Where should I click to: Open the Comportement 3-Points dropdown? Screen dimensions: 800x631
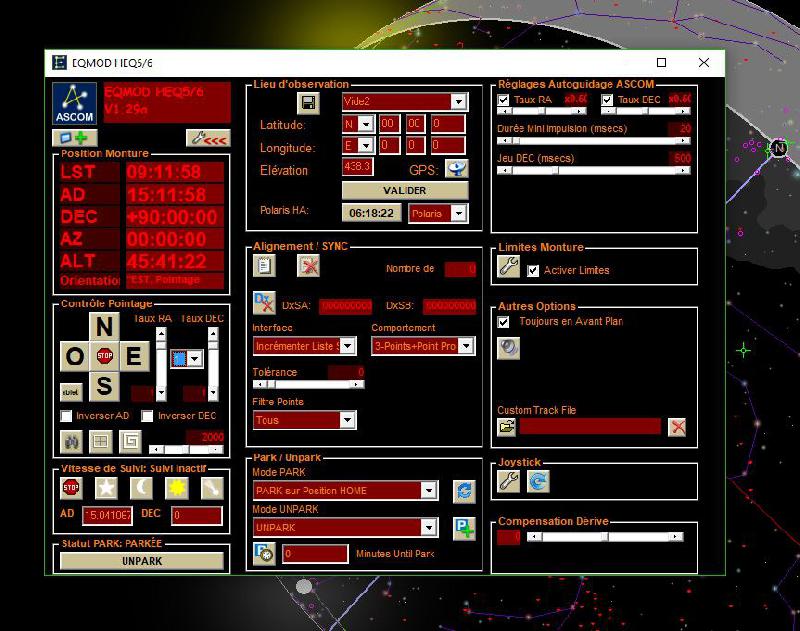466,346
